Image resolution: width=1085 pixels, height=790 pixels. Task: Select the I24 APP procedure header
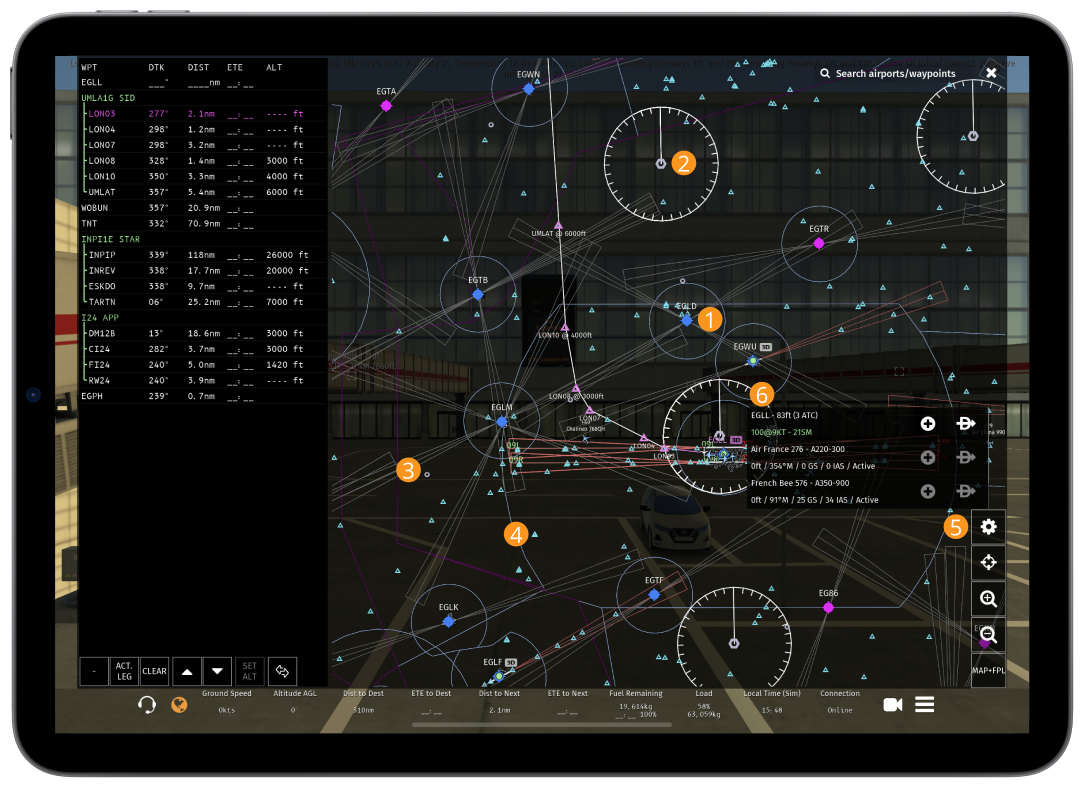pyautogui.click(x=101, y=317)
